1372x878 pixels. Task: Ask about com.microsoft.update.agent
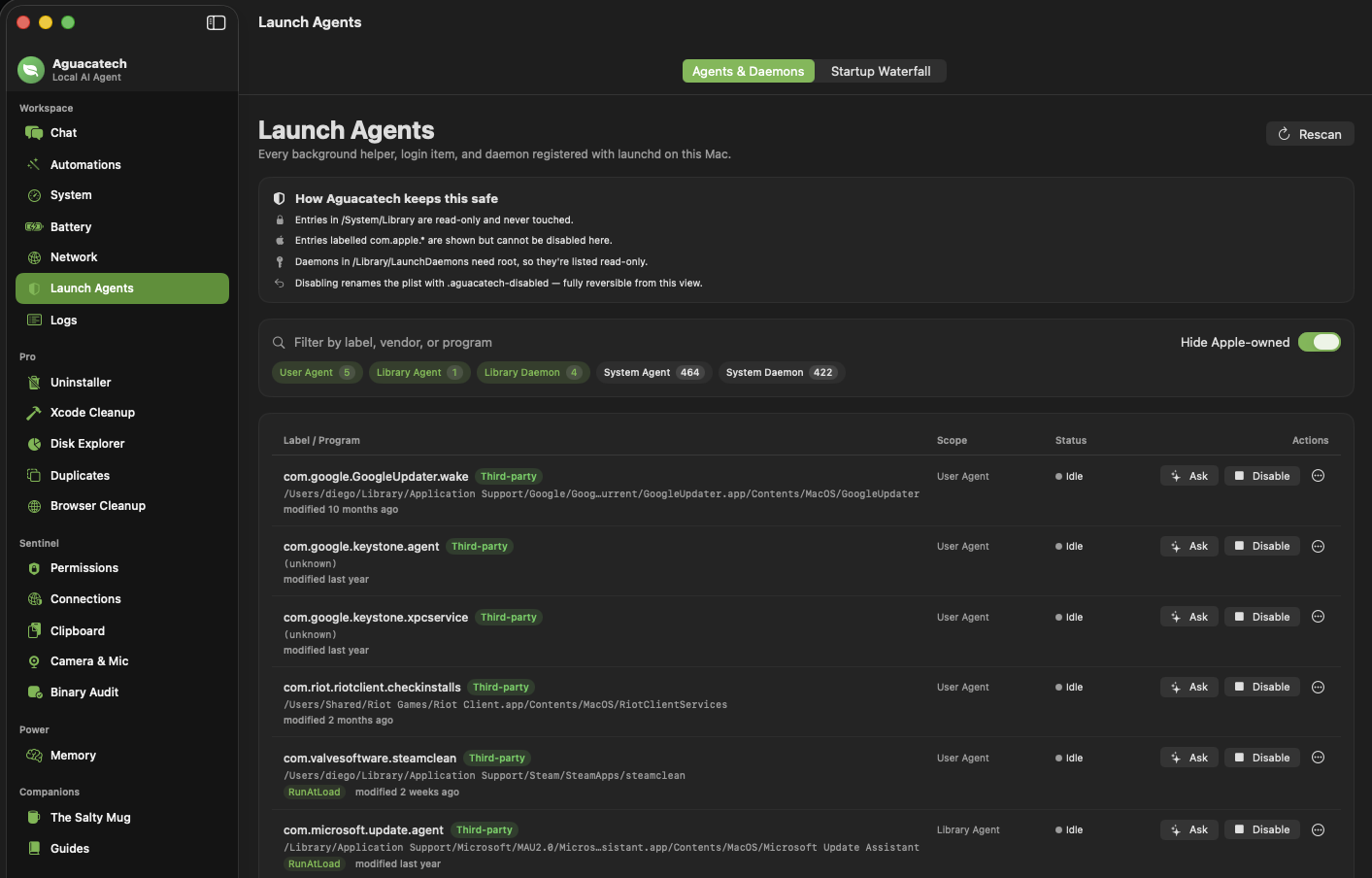(x=1189, y=830)
